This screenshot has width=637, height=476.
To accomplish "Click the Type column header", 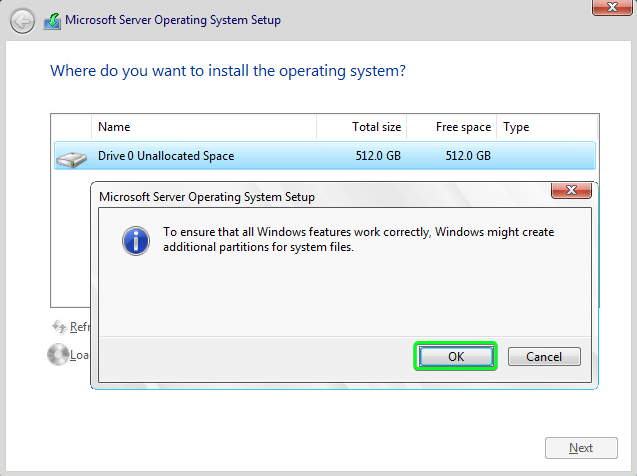I will coord(546,127).
